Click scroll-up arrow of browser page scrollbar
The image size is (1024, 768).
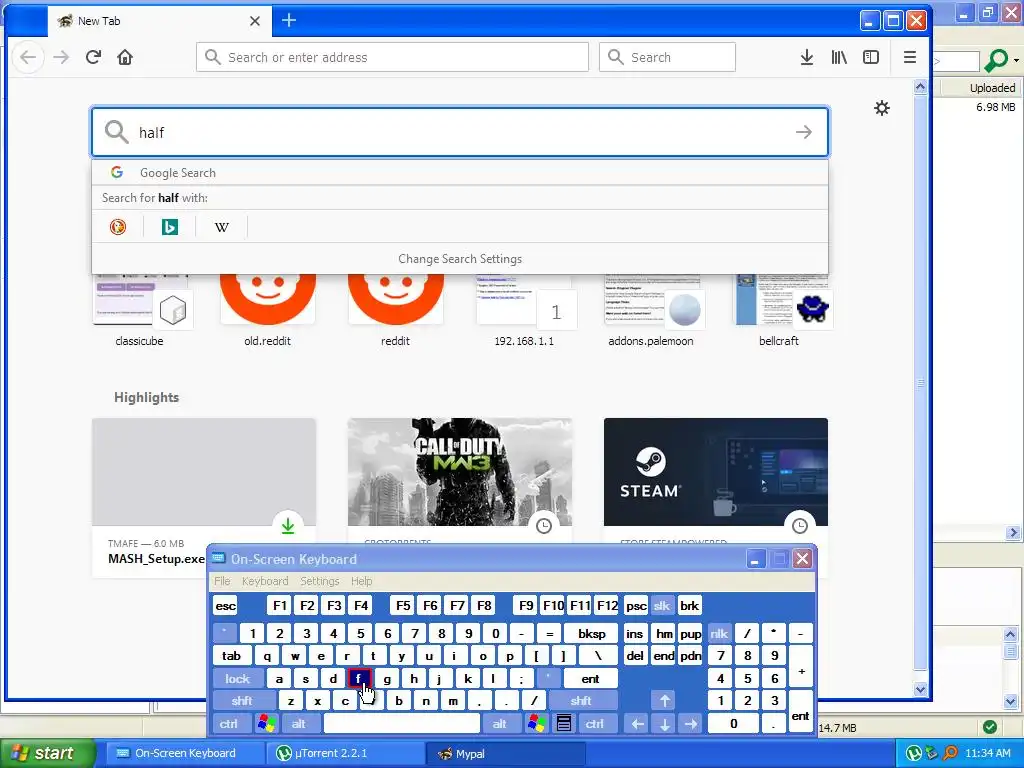920,87
